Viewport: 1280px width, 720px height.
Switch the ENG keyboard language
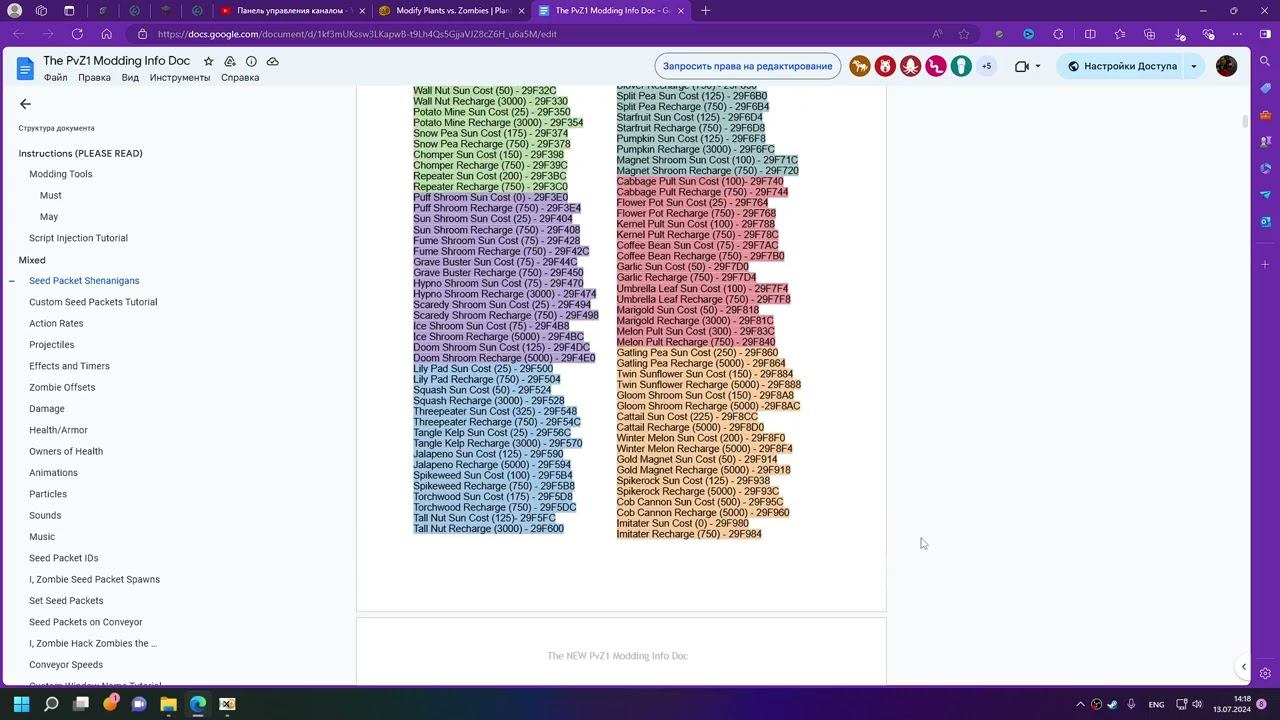pyautogui.click(x=1156, y=704)
